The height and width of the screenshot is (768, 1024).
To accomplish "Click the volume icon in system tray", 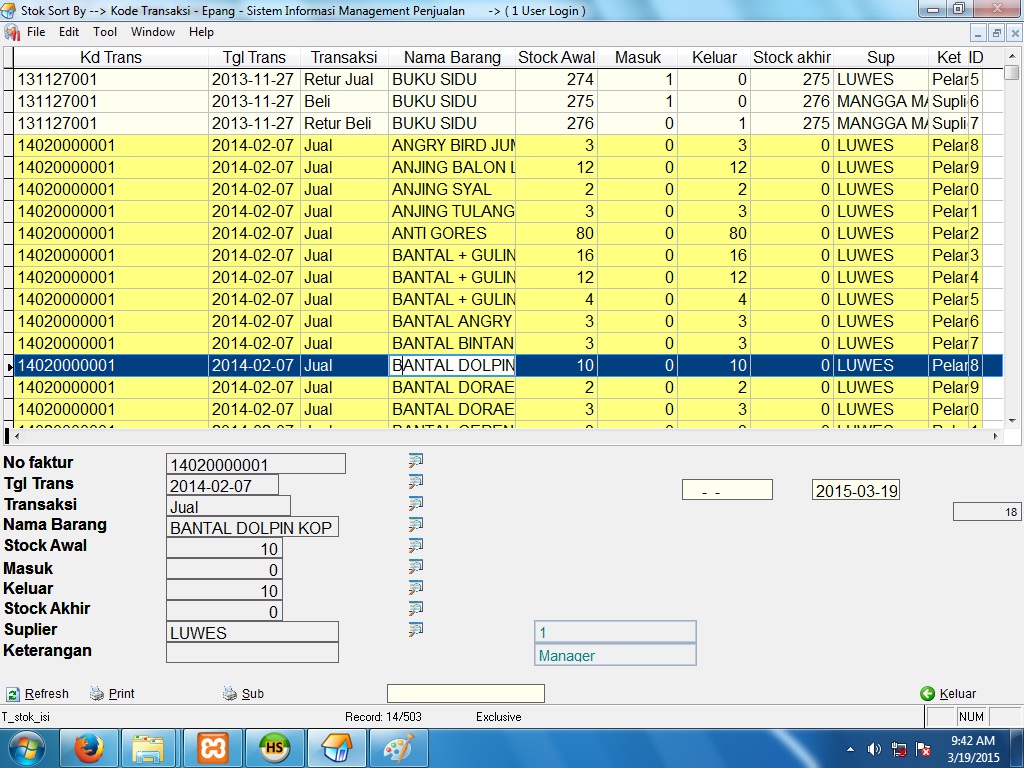I will click(x=874, y=748).
